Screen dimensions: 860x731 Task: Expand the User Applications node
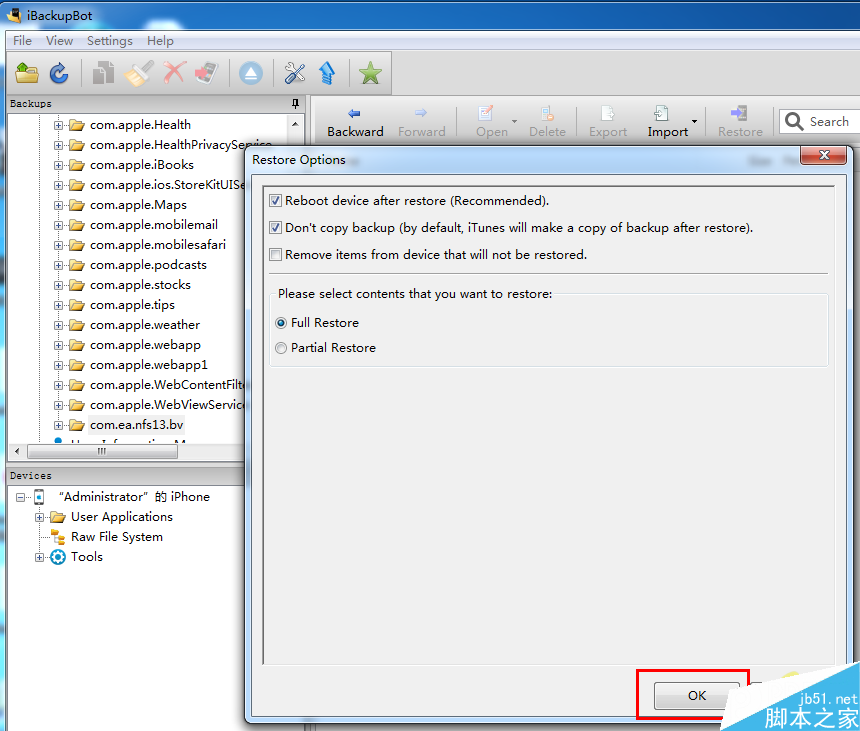pyautogui.click(x=39, y=517)
